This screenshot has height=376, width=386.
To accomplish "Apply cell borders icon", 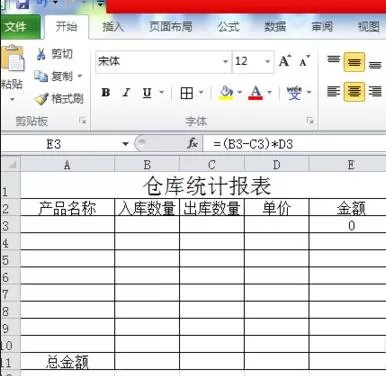I will click(x=187, y=93).
